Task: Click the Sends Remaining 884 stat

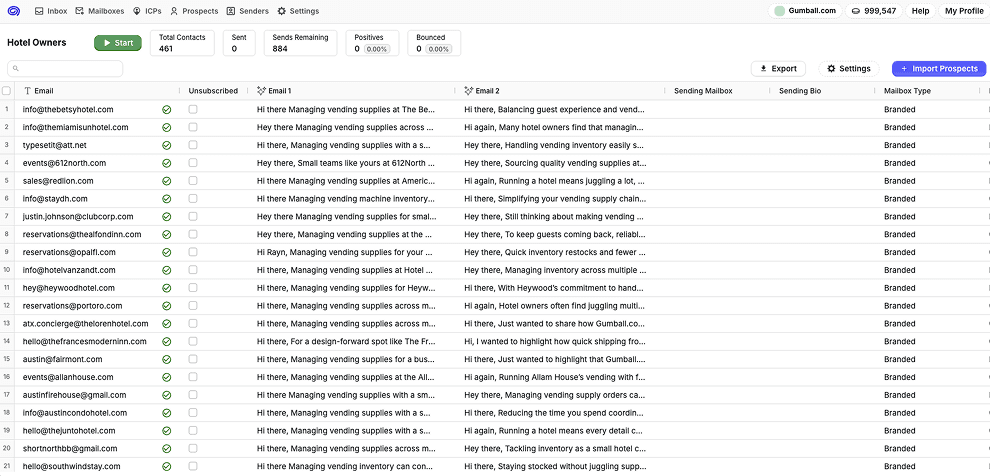Action: tap(301, 43)
